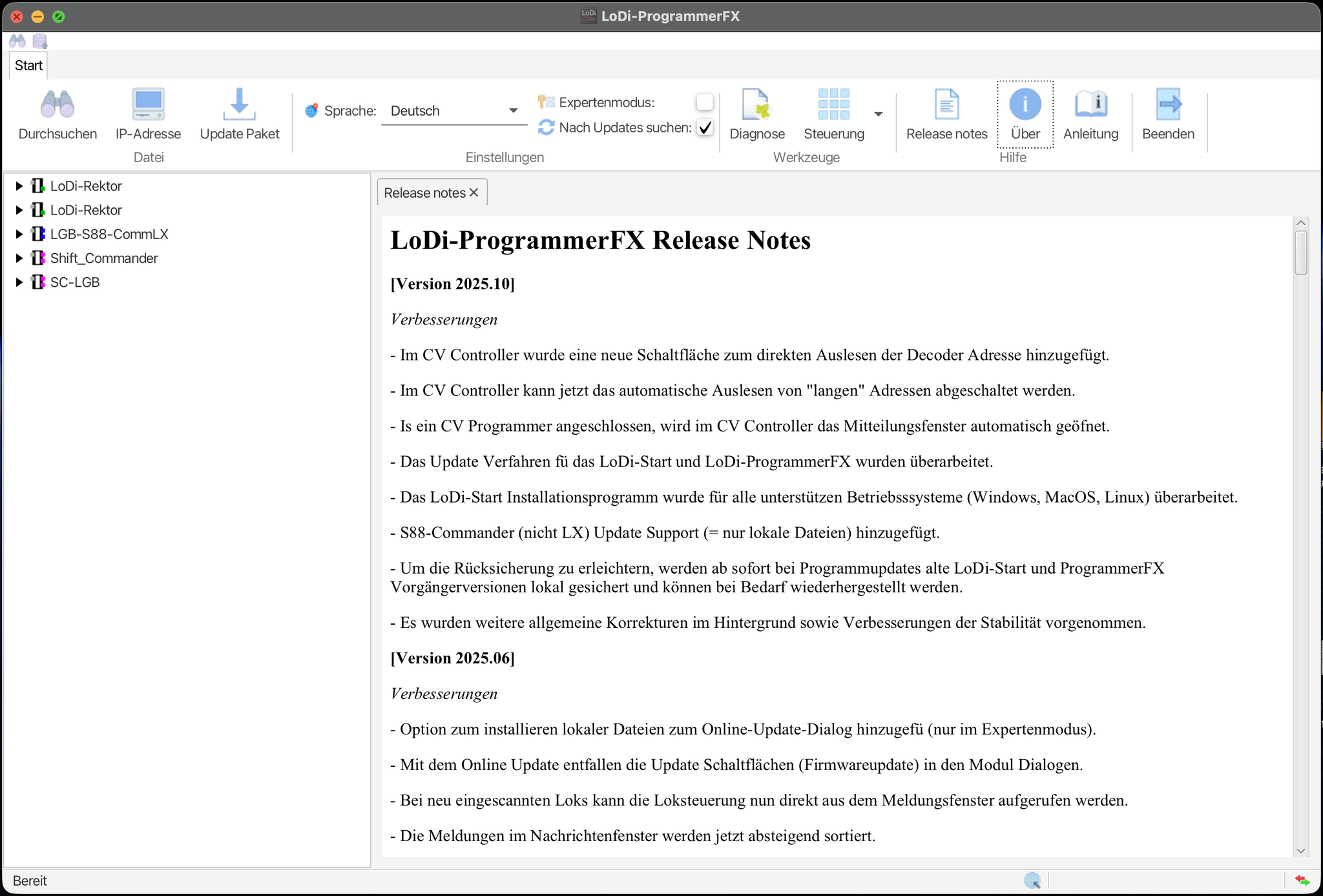
Task: Click the LoDi app icon in title bar
Action: tap(589, 16)
